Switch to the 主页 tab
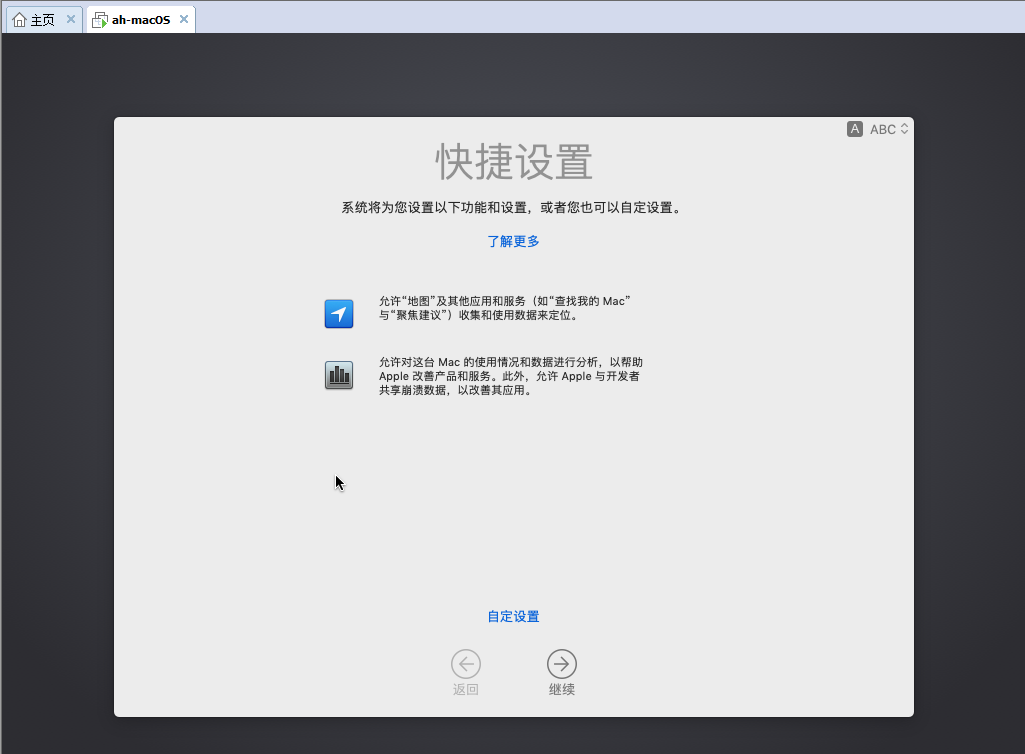Image resolution: width=1025 pixels, height=754 pixels. (x=42, y=20)
